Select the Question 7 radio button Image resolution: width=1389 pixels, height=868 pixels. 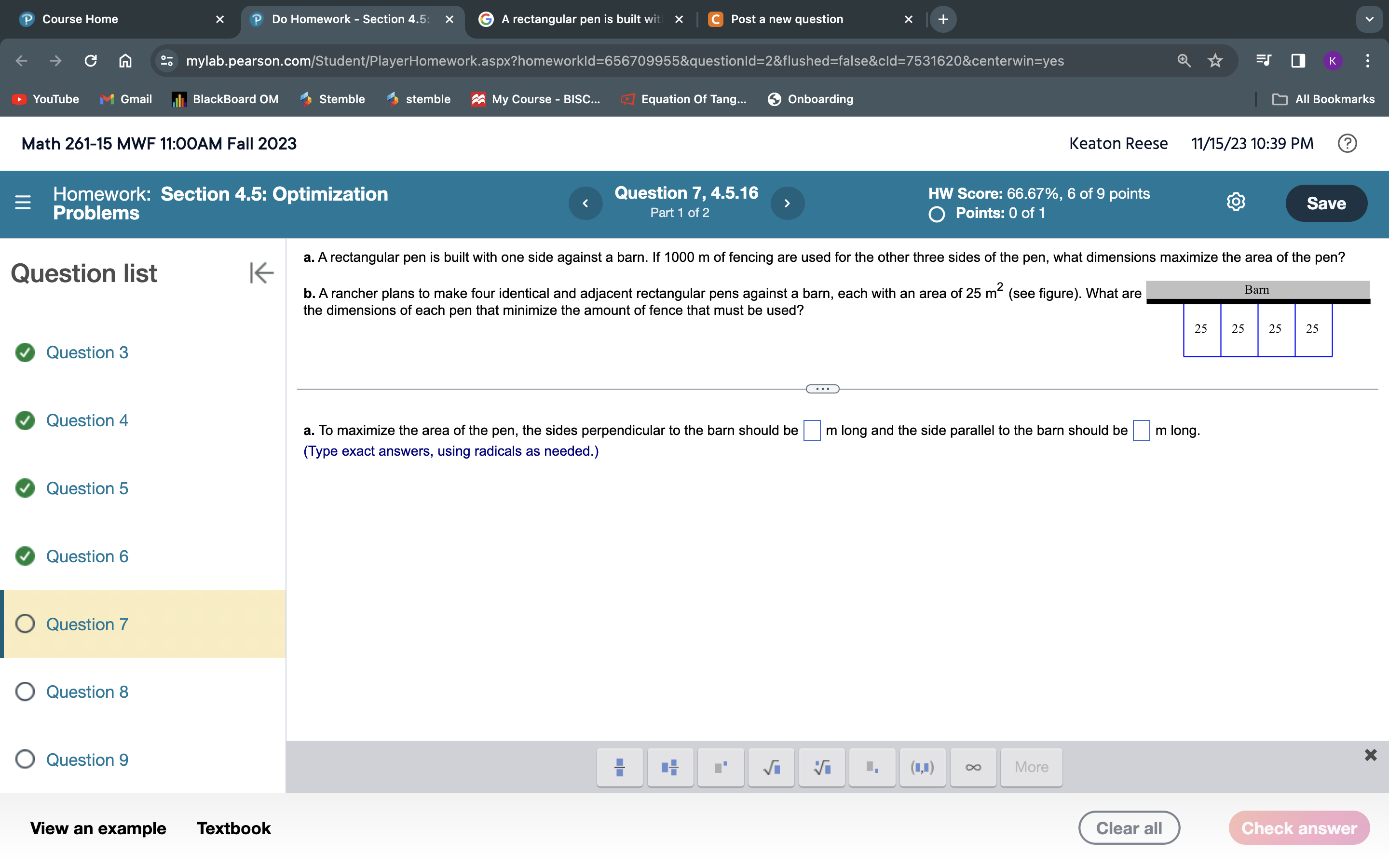[24, 624]
